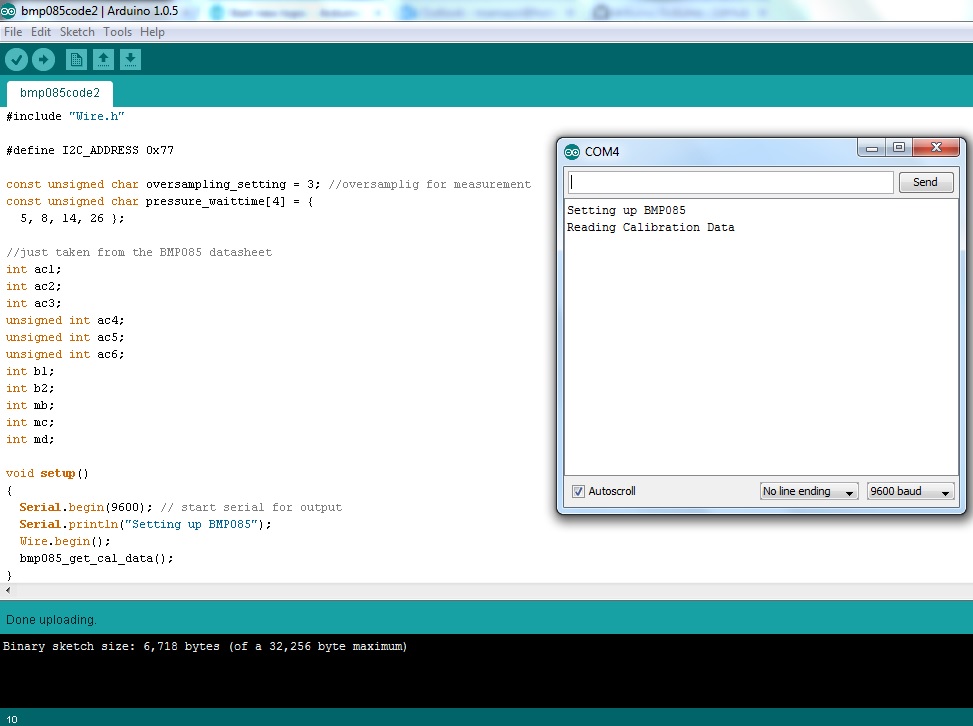The image size is (973, 726).
Task: Click the 'unsigned int ac5;' line
Action: [65, 338]
